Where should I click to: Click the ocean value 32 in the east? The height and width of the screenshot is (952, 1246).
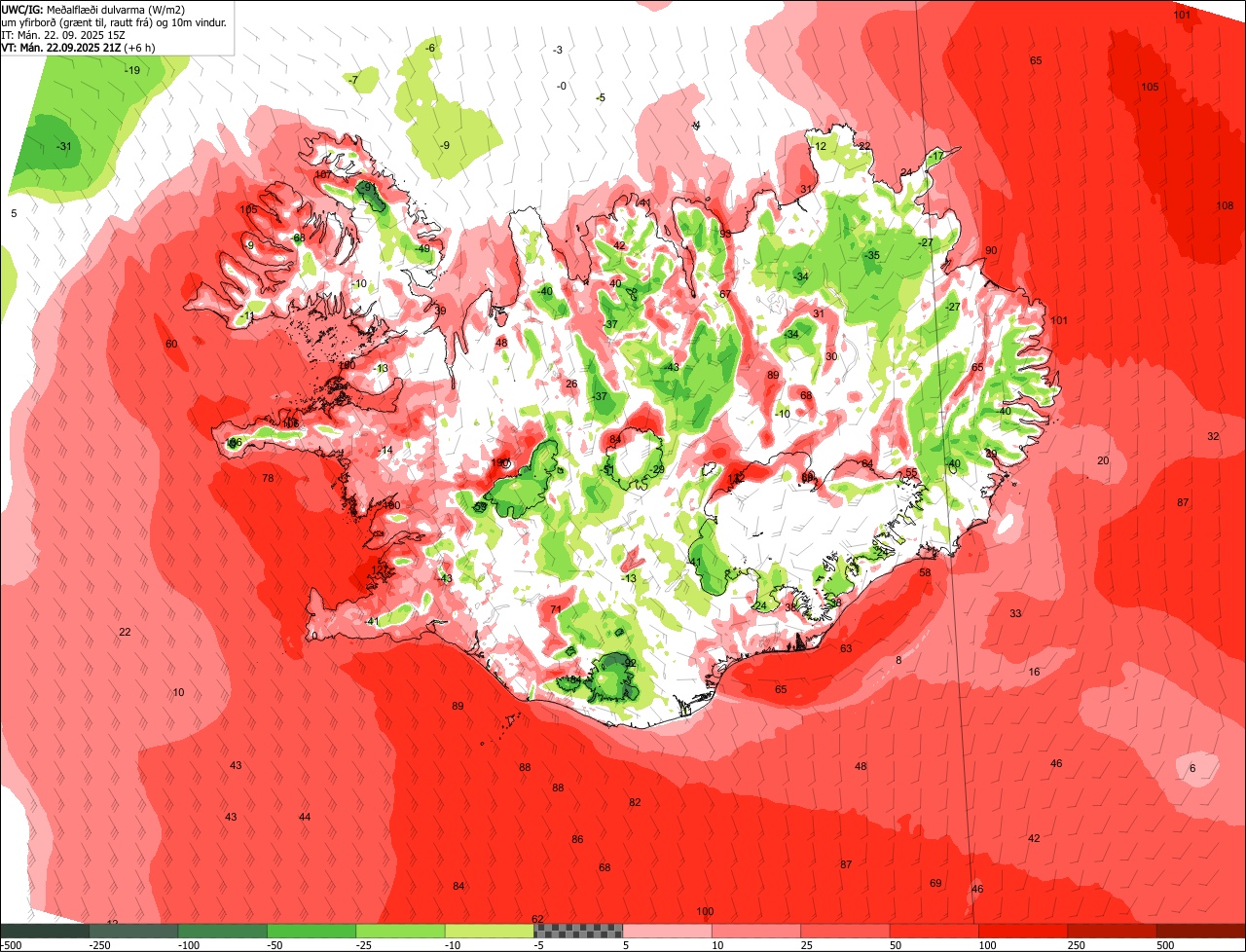coord(1213,436)
